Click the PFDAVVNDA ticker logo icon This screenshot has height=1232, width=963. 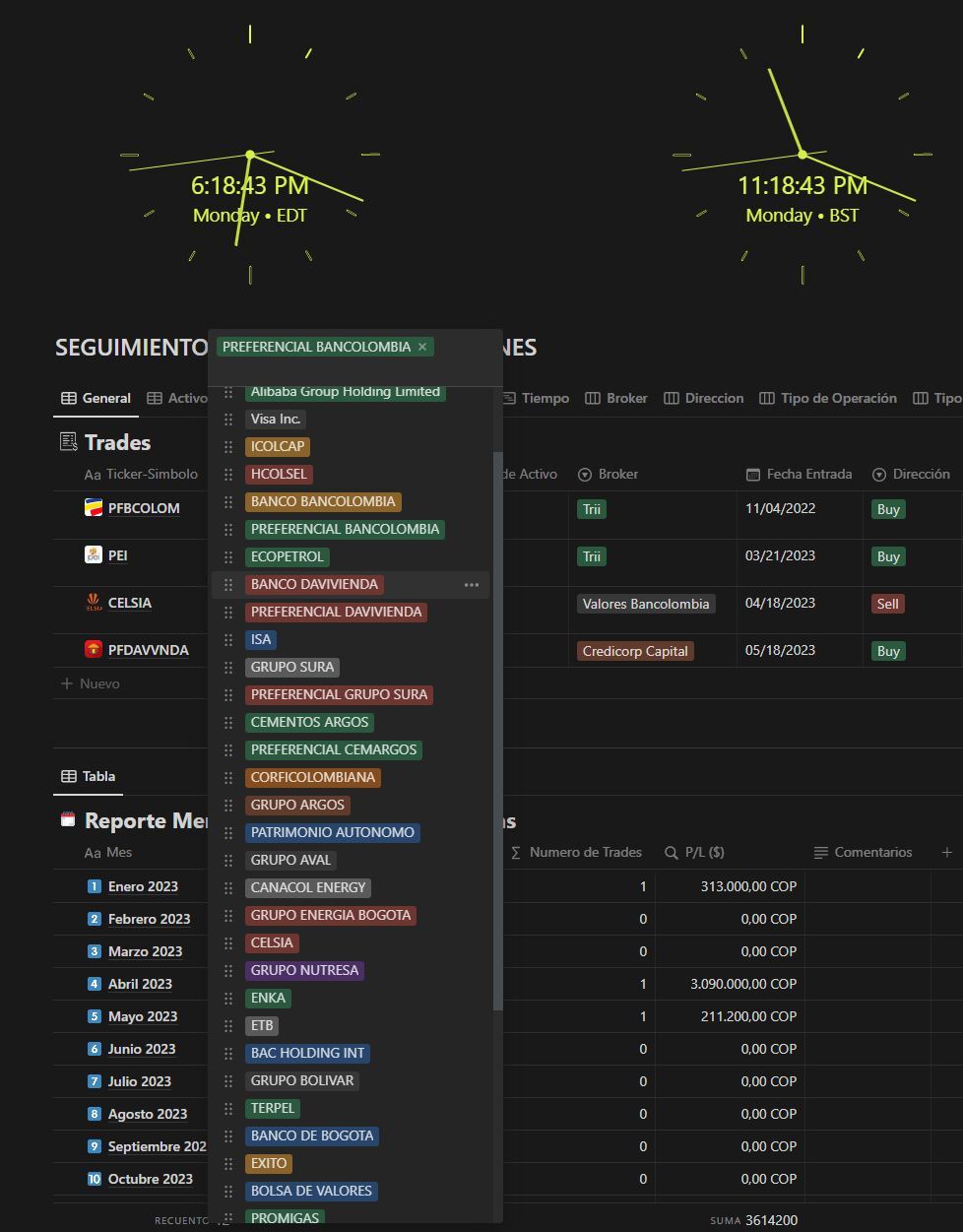pyautogui.click(x=94, y=650)
